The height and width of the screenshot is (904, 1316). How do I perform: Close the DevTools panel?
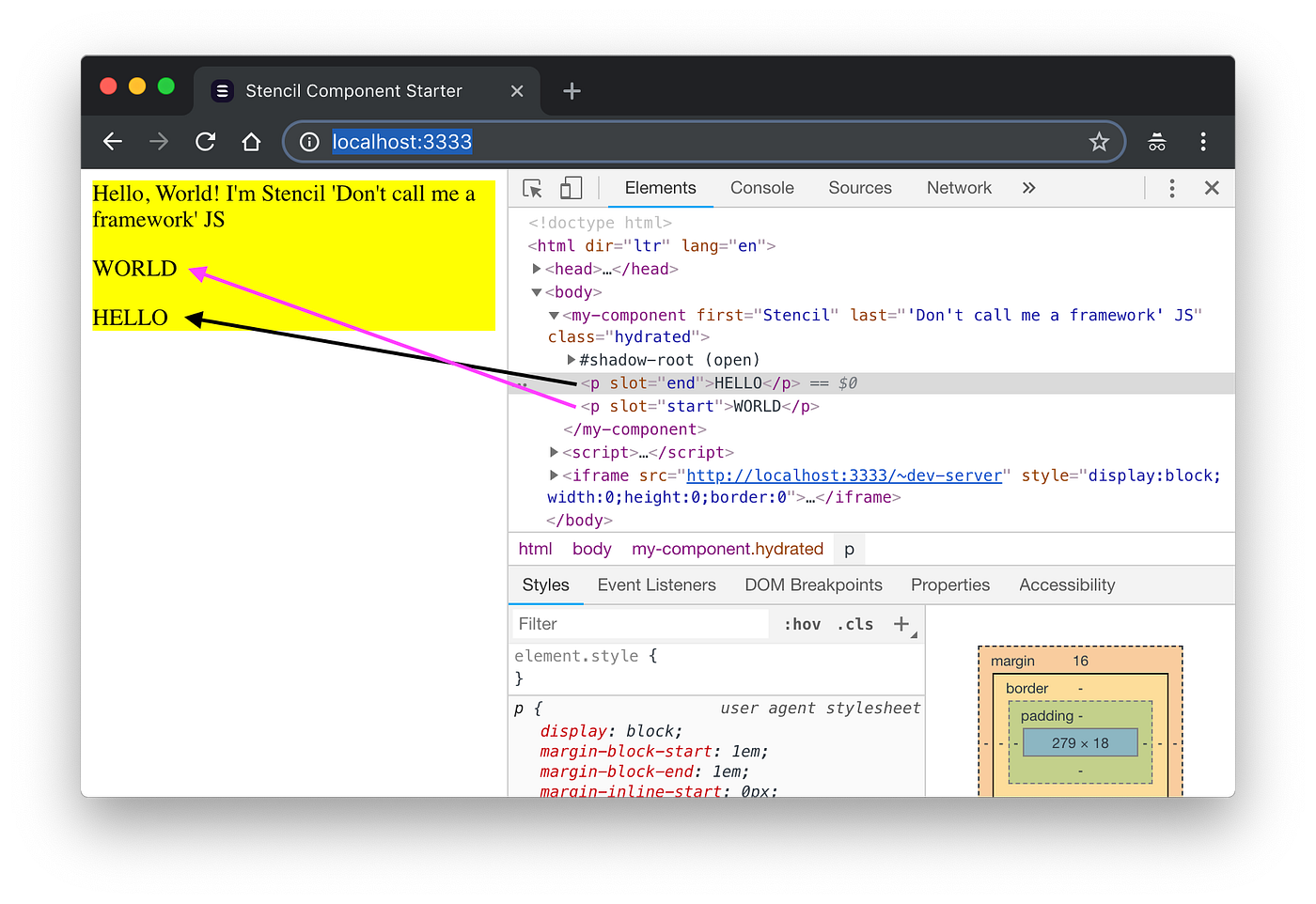click(x=1212, y=188)
